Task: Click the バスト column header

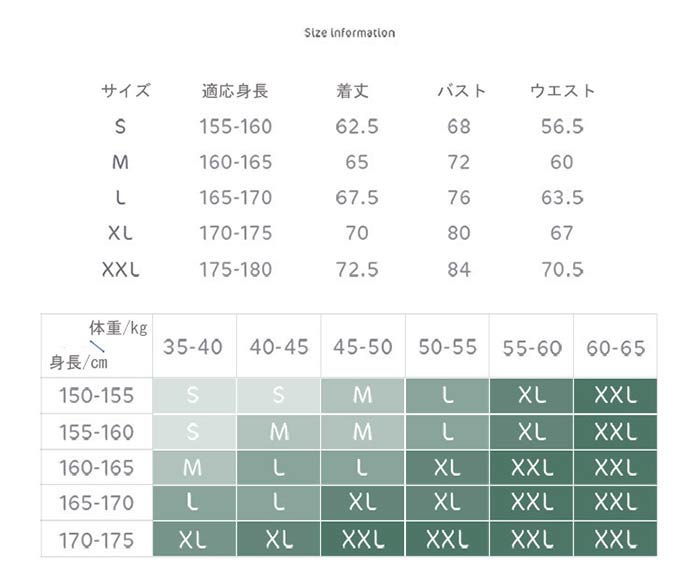Action: [462, 91]
